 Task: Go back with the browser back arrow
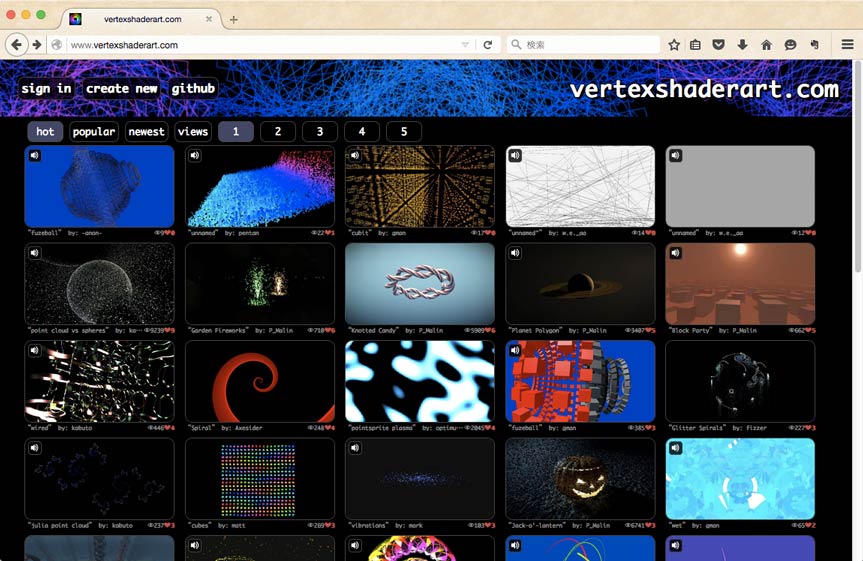[17, 45]
